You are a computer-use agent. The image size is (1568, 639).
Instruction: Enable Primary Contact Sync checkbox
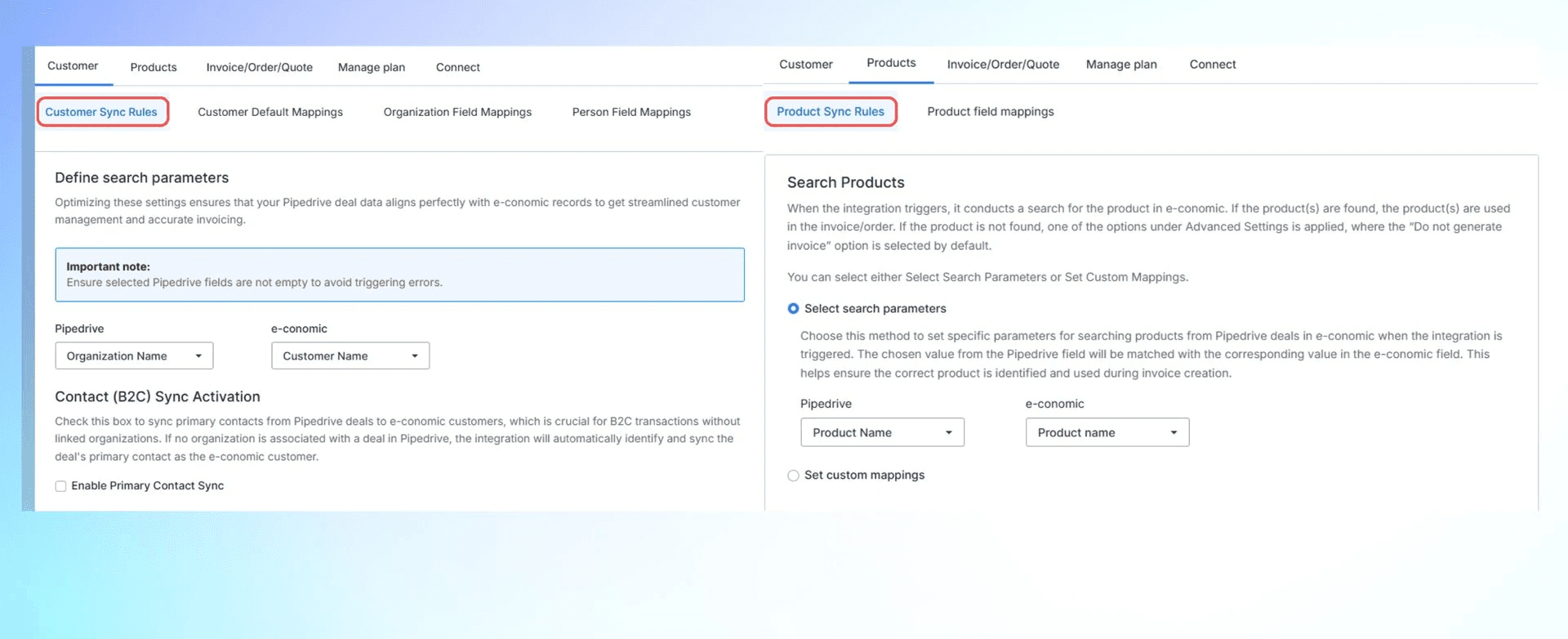pos(60,486)
